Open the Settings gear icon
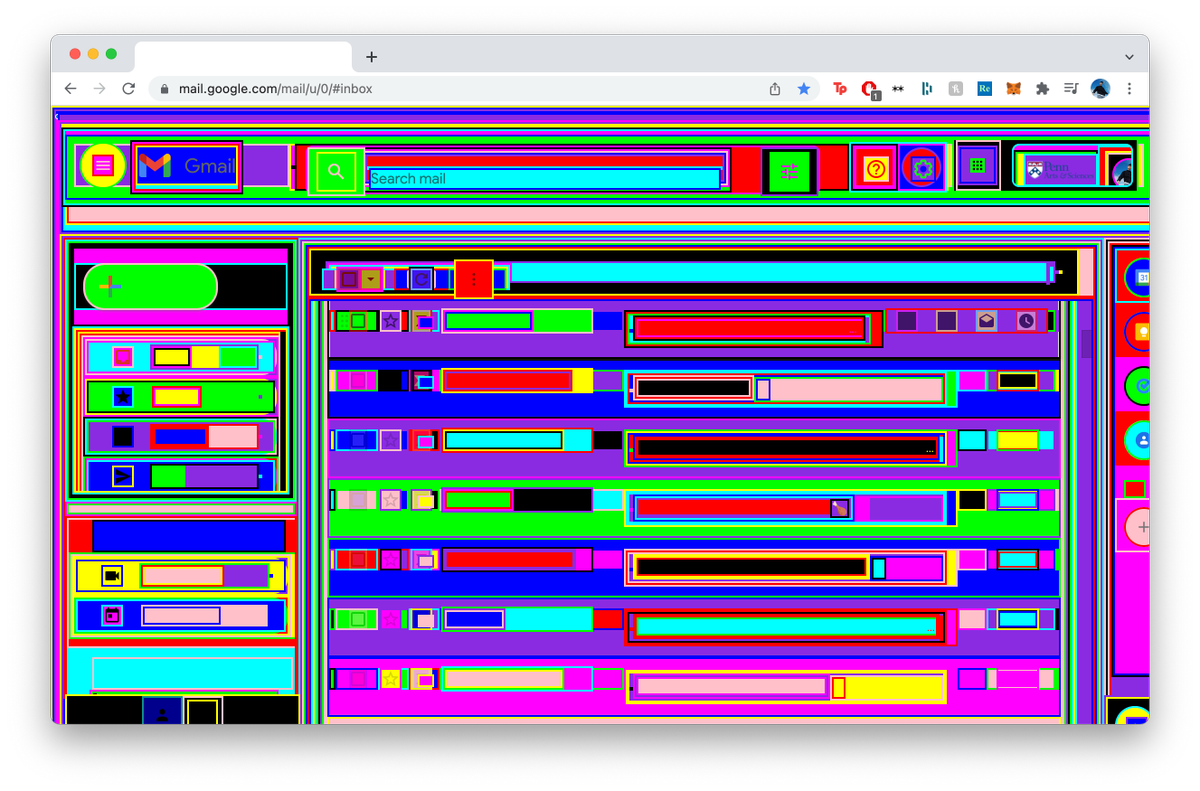This screenshot has height=791, width=1200. coord(921,168)
